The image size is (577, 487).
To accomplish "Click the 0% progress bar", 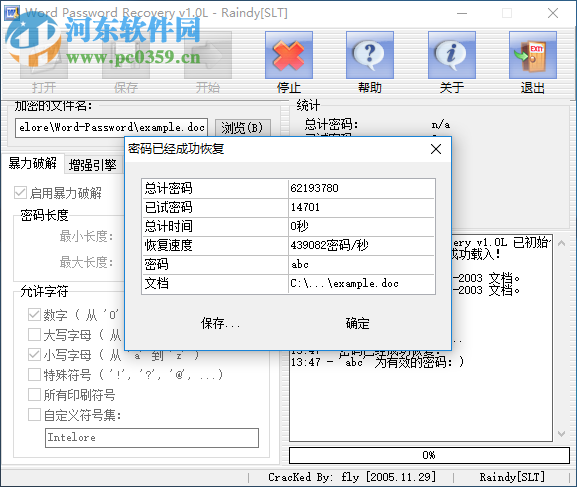I will click(x=429, y=455).
